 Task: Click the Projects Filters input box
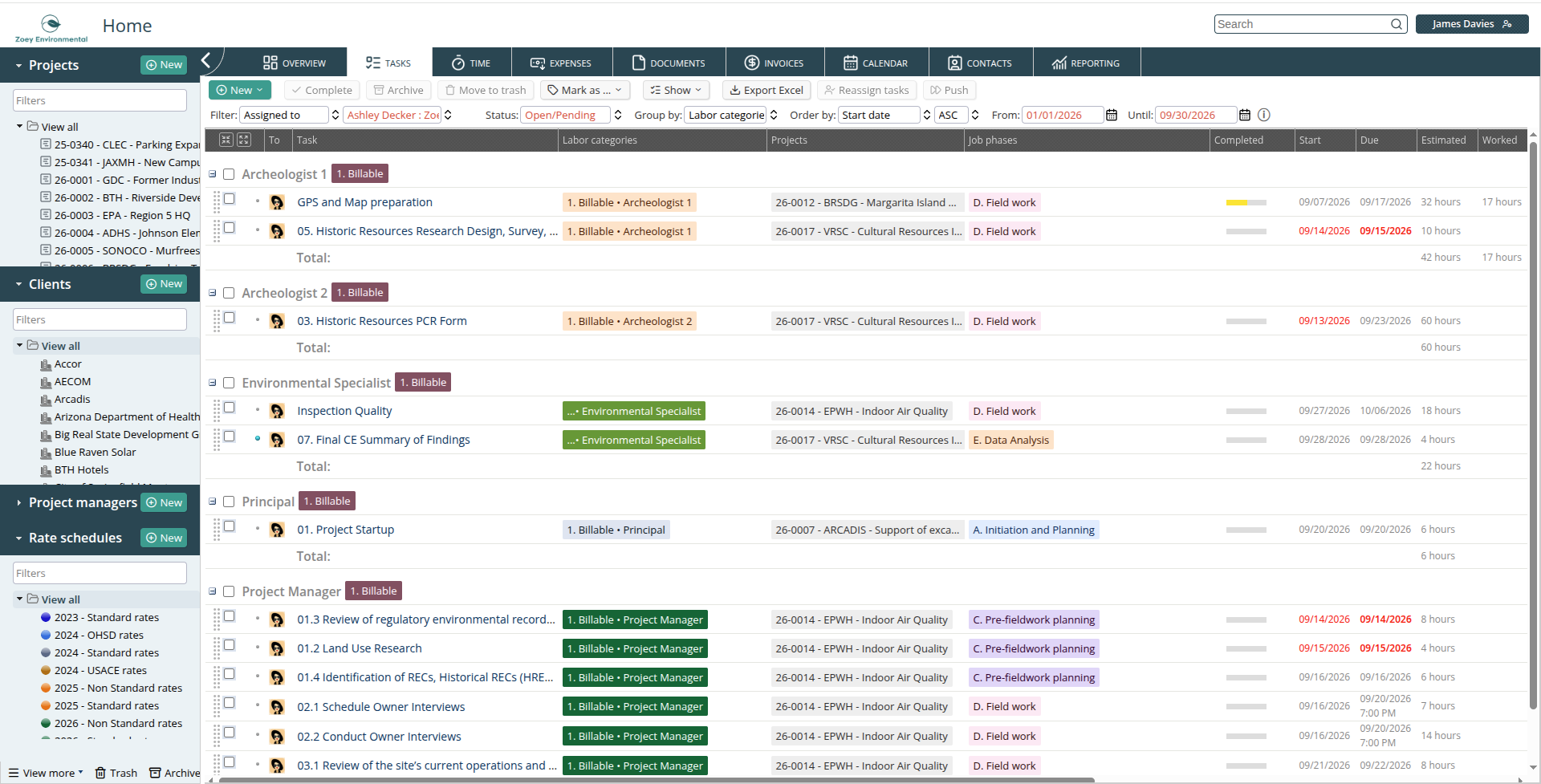(x=100, y=100)
